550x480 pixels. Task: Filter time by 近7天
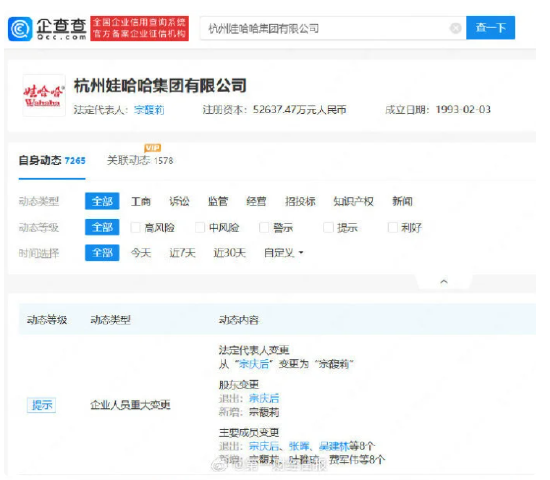pos(182,253)
